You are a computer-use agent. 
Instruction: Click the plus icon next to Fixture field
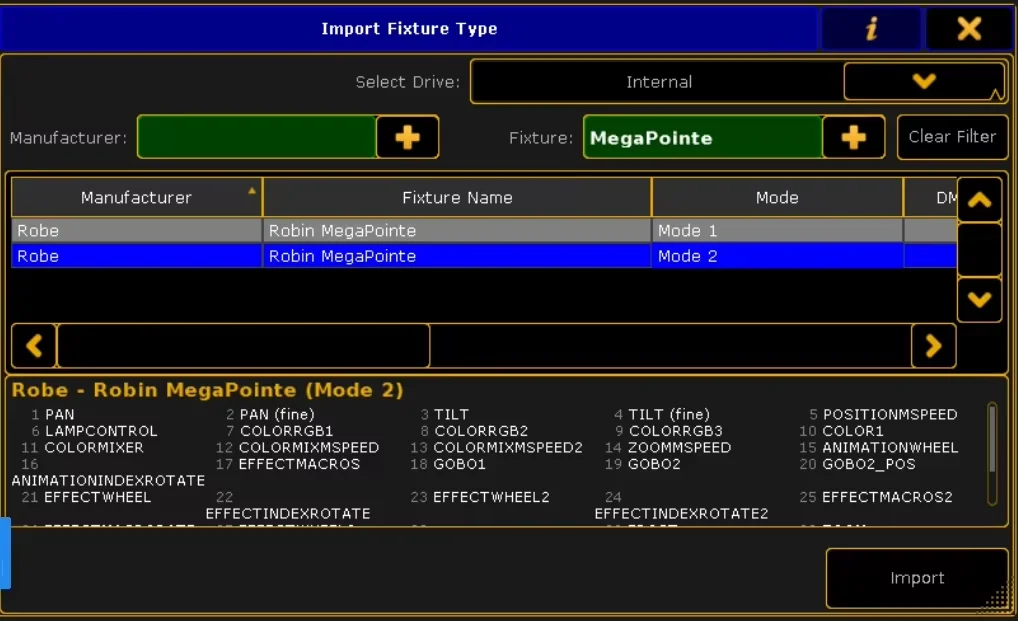(x=853, y=138)
